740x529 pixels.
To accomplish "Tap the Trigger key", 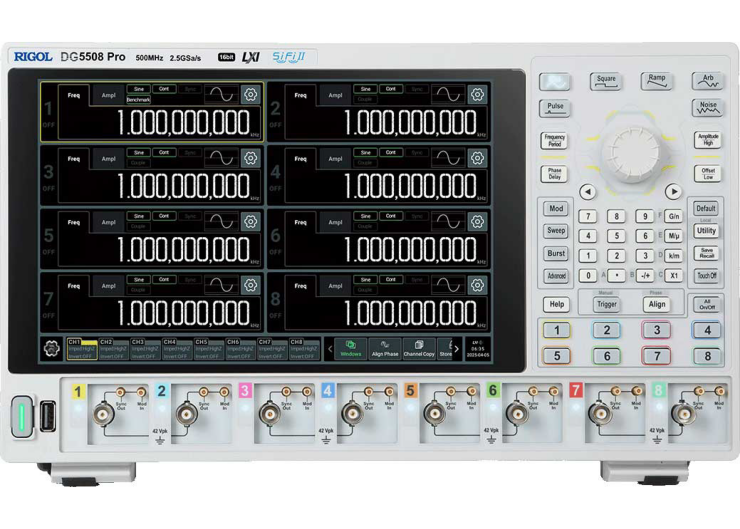I will click(607, 304).
